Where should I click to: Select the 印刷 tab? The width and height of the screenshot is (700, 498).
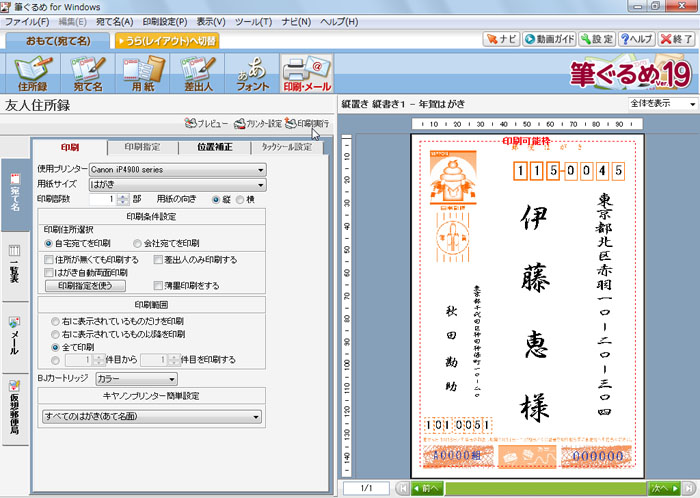(x=70, y=147)
